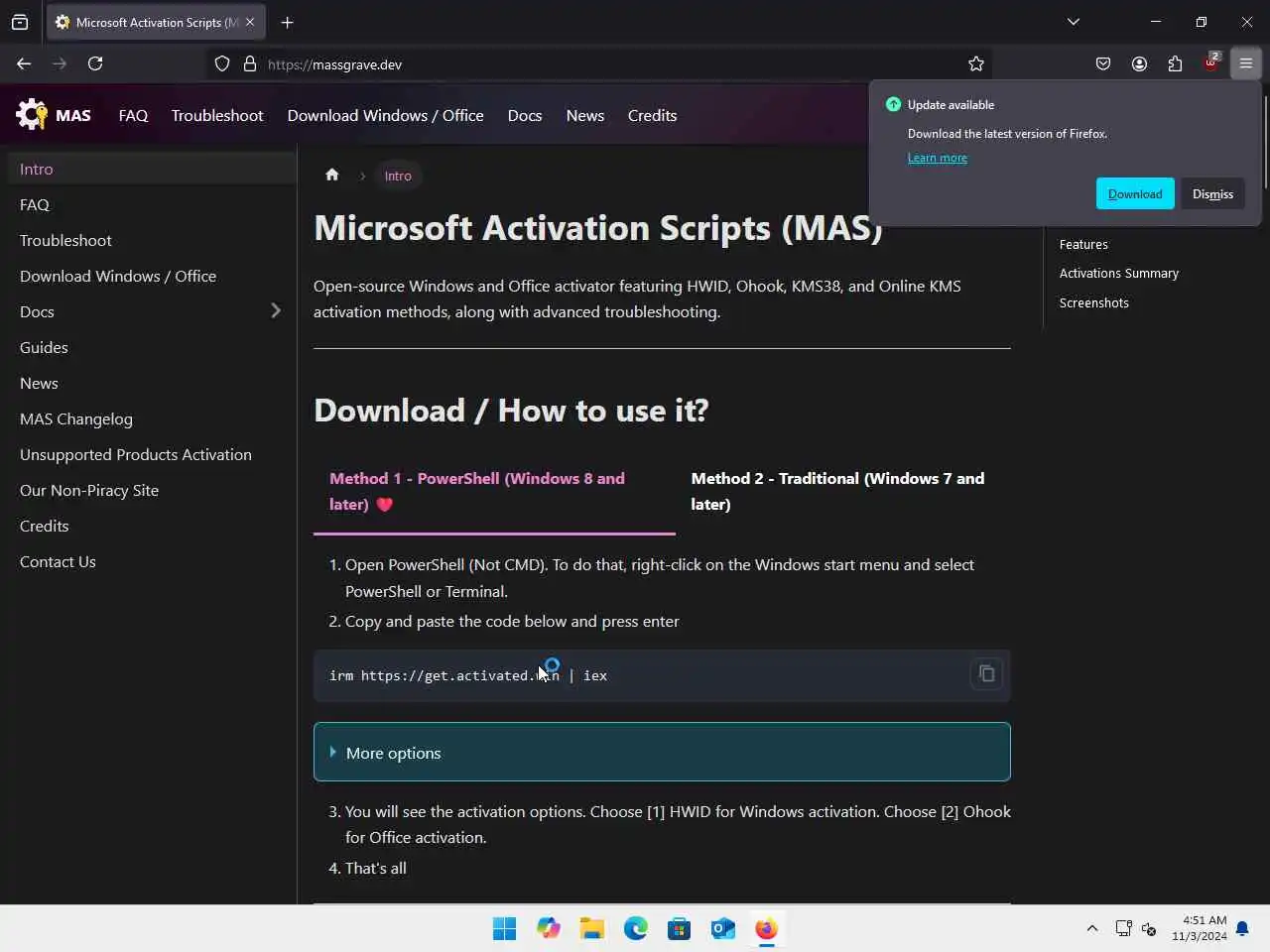
Task: Click Firefox icon in the taskbar
Action: [766, 928]
